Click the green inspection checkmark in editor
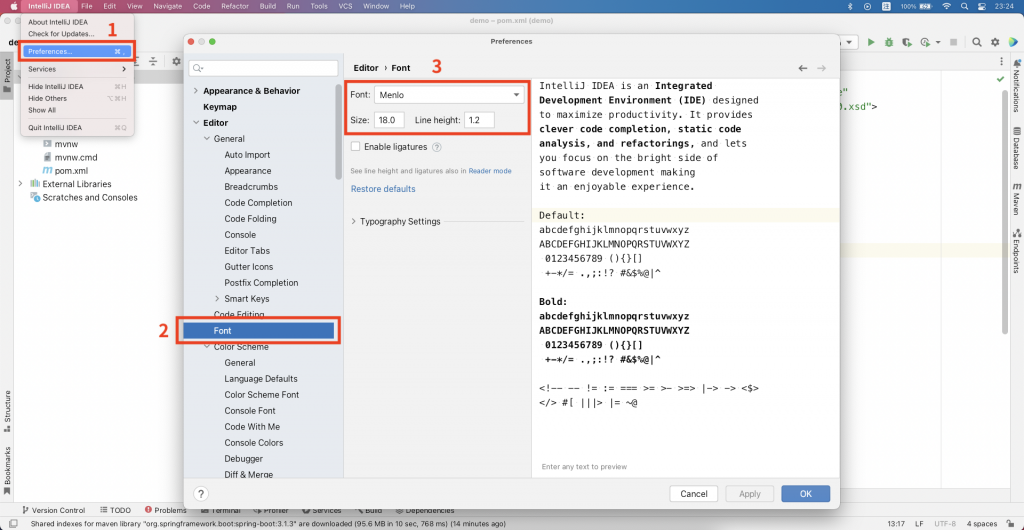The width and height of the screenshot is (1024, 530). 1000,79
